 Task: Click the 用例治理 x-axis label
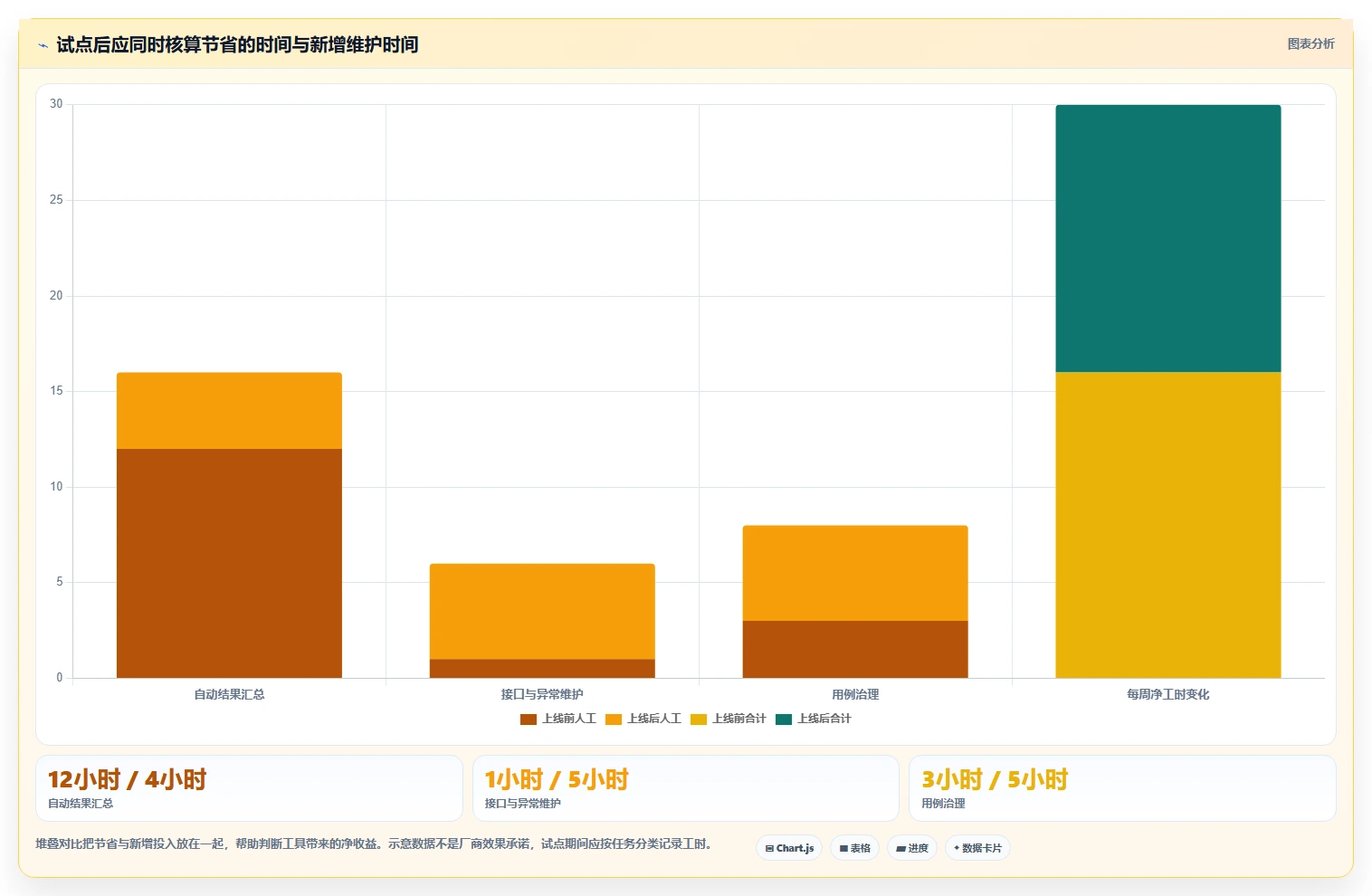(855, 694)
